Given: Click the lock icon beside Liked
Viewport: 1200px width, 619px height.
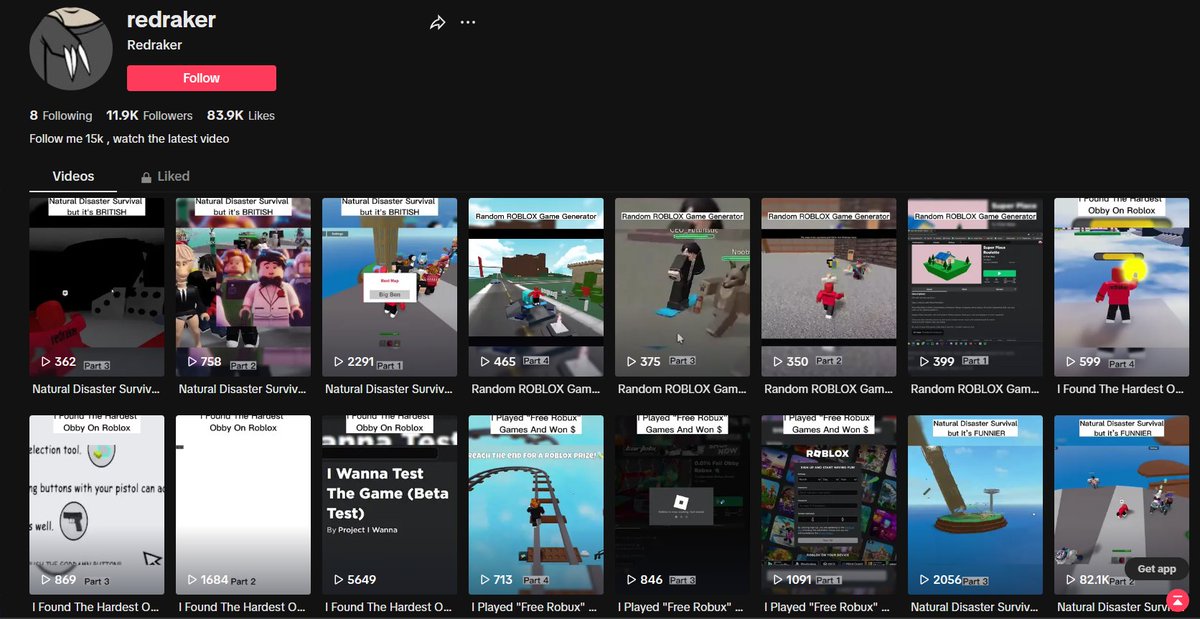Looking at the screenshot, I should 146,177.
